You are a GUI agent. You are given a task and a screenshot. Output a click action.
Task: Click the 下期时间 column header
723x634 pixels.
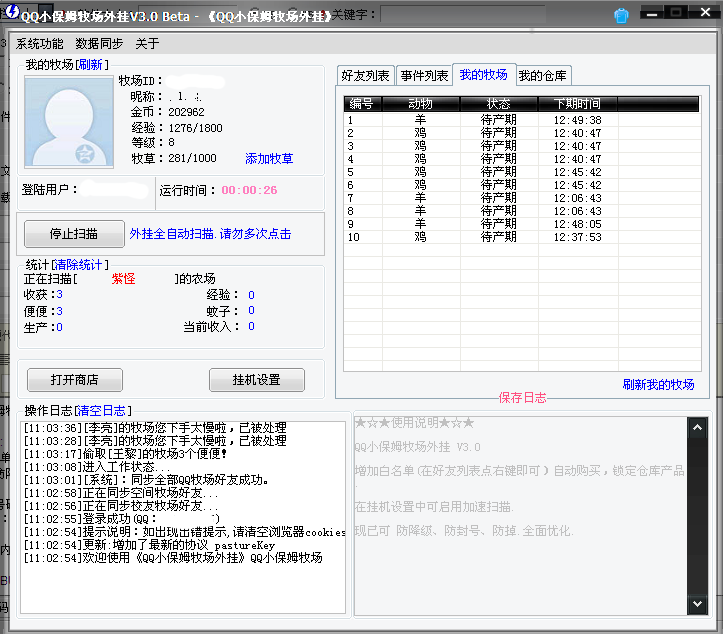pyautogui.click(x=578, y=104)
